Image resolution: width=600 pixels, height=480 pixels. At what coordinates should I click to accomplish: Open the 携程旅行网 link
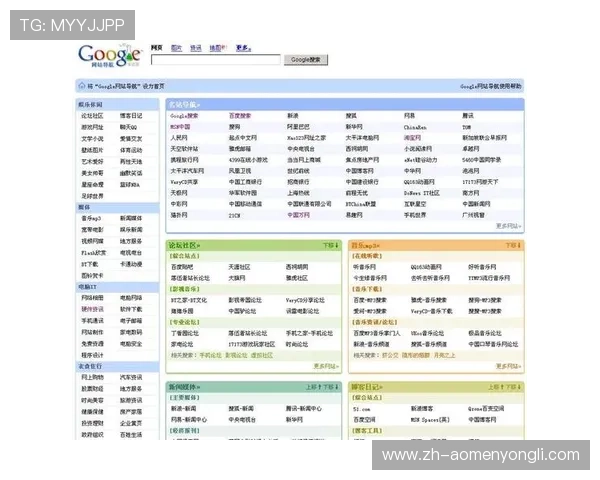coord(184,160)
